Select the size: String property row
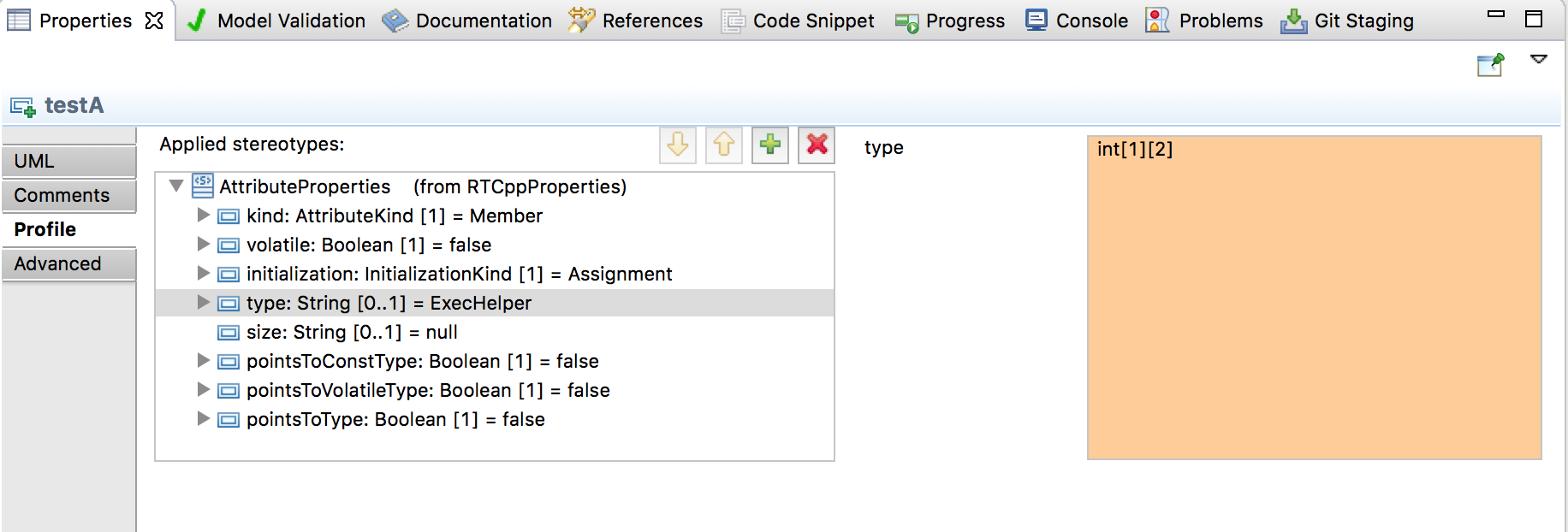 (352, 332)
